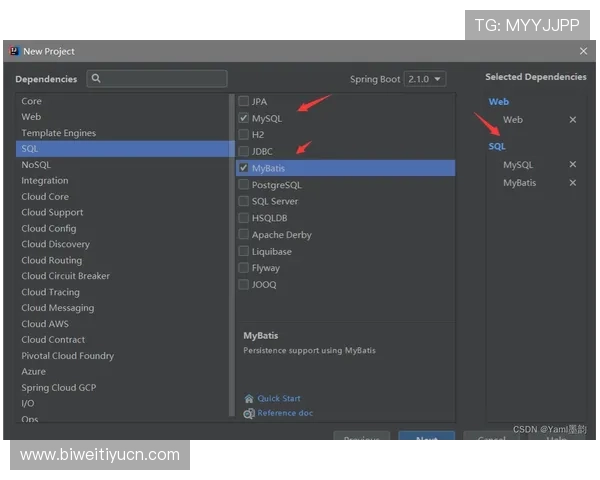The image size is (600, 480).
Task: Click the search magnifier icon in Dependencies
Action: (x=96, y=78)
